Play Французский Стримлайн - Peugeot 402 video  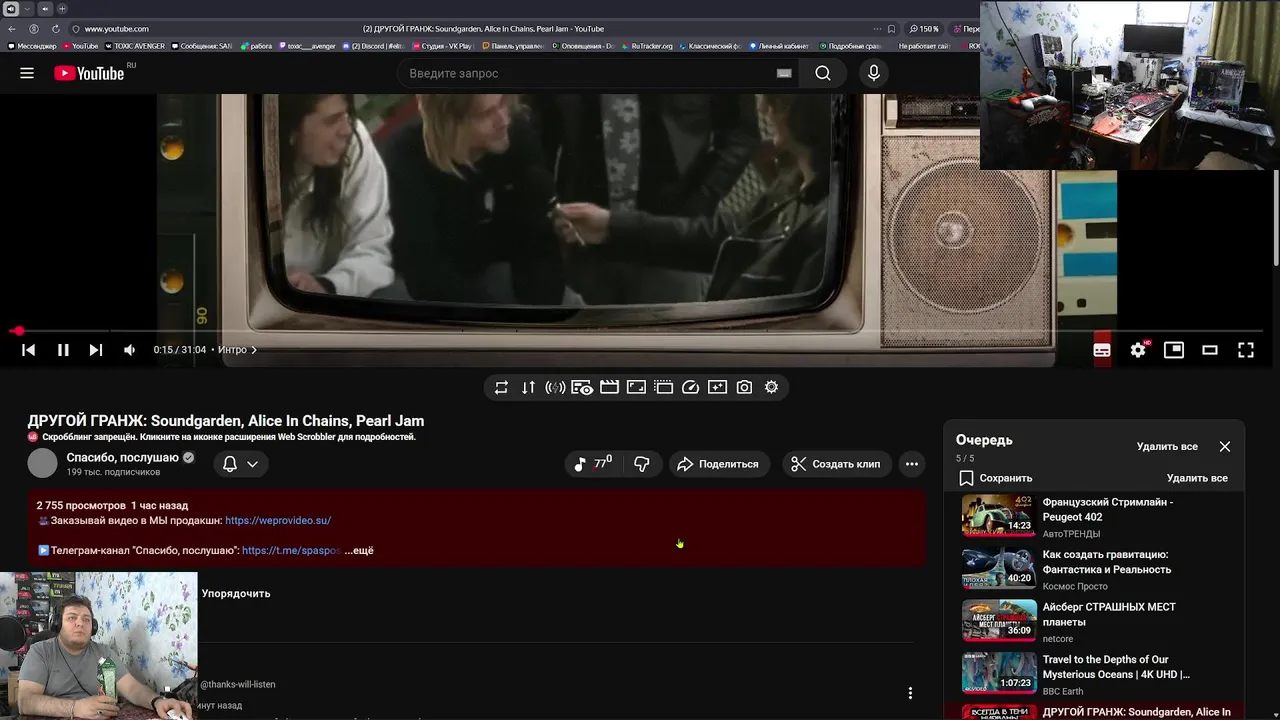coord(1095,517)
